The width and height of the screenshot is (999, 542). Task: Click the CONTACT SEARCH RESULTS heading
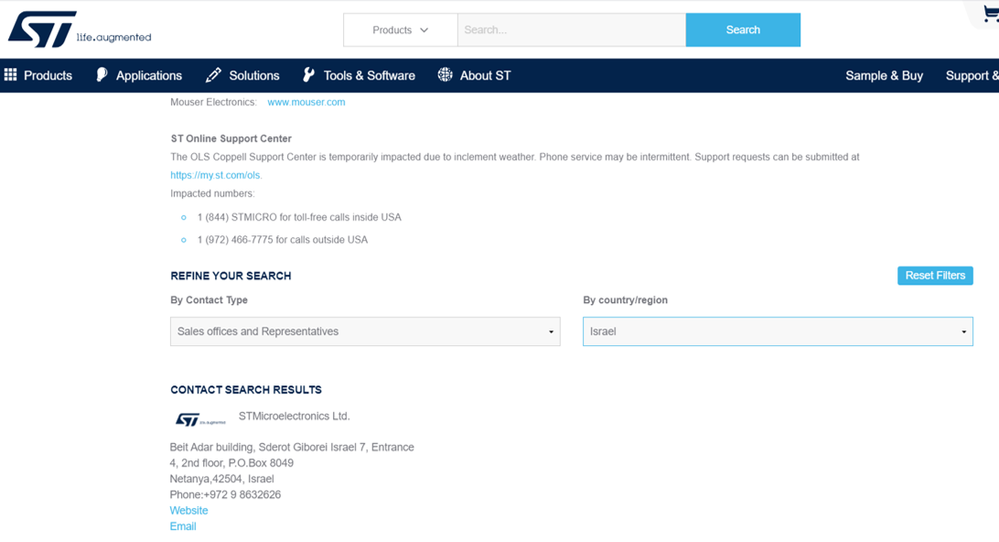point(246,390)
